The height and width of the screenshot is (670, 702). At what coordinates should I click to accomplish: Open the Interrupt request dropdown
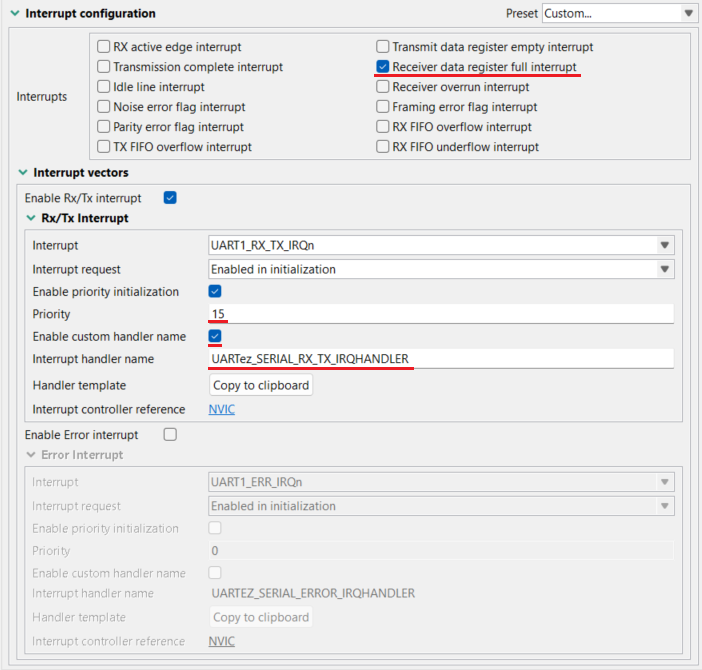(x=440, y=269)
